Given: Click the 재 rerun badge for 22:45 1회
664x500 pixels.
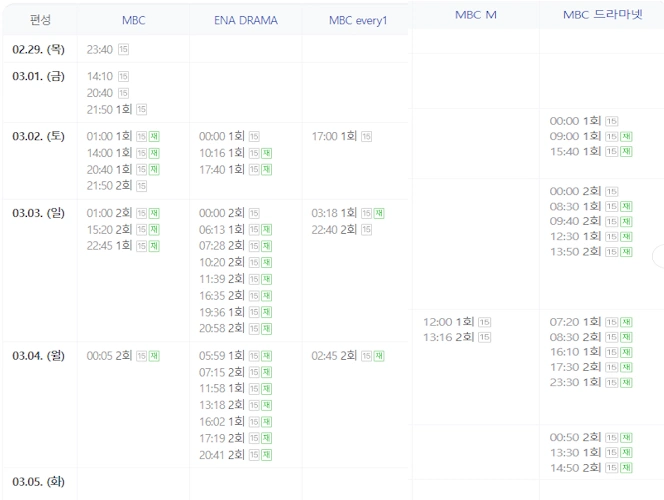Looking at the screenshot, I should tap(154, 246).
